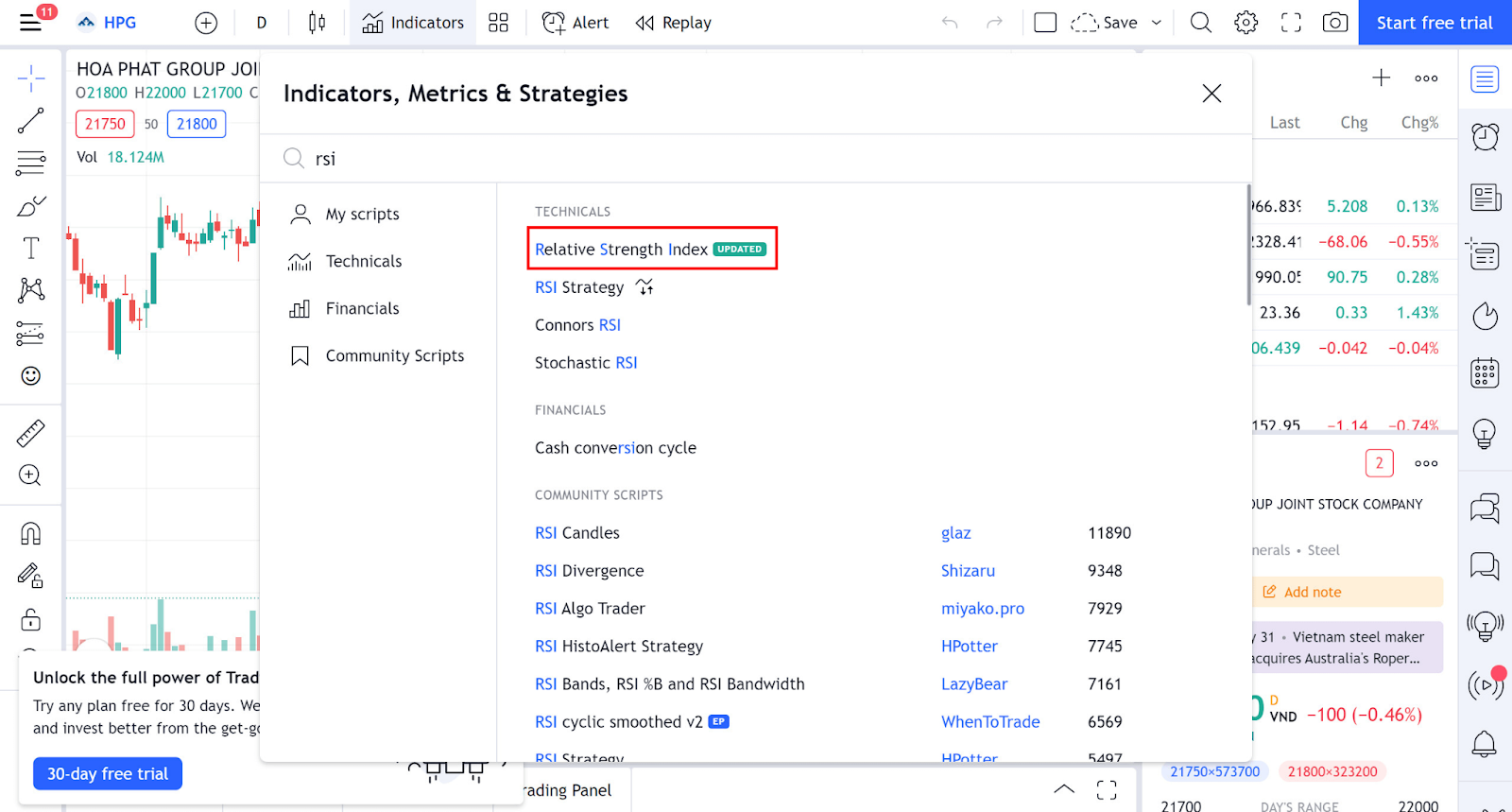Open chart settings gear icon
The width and height of the screenshot is (1512, 812).
(1246, 23)
